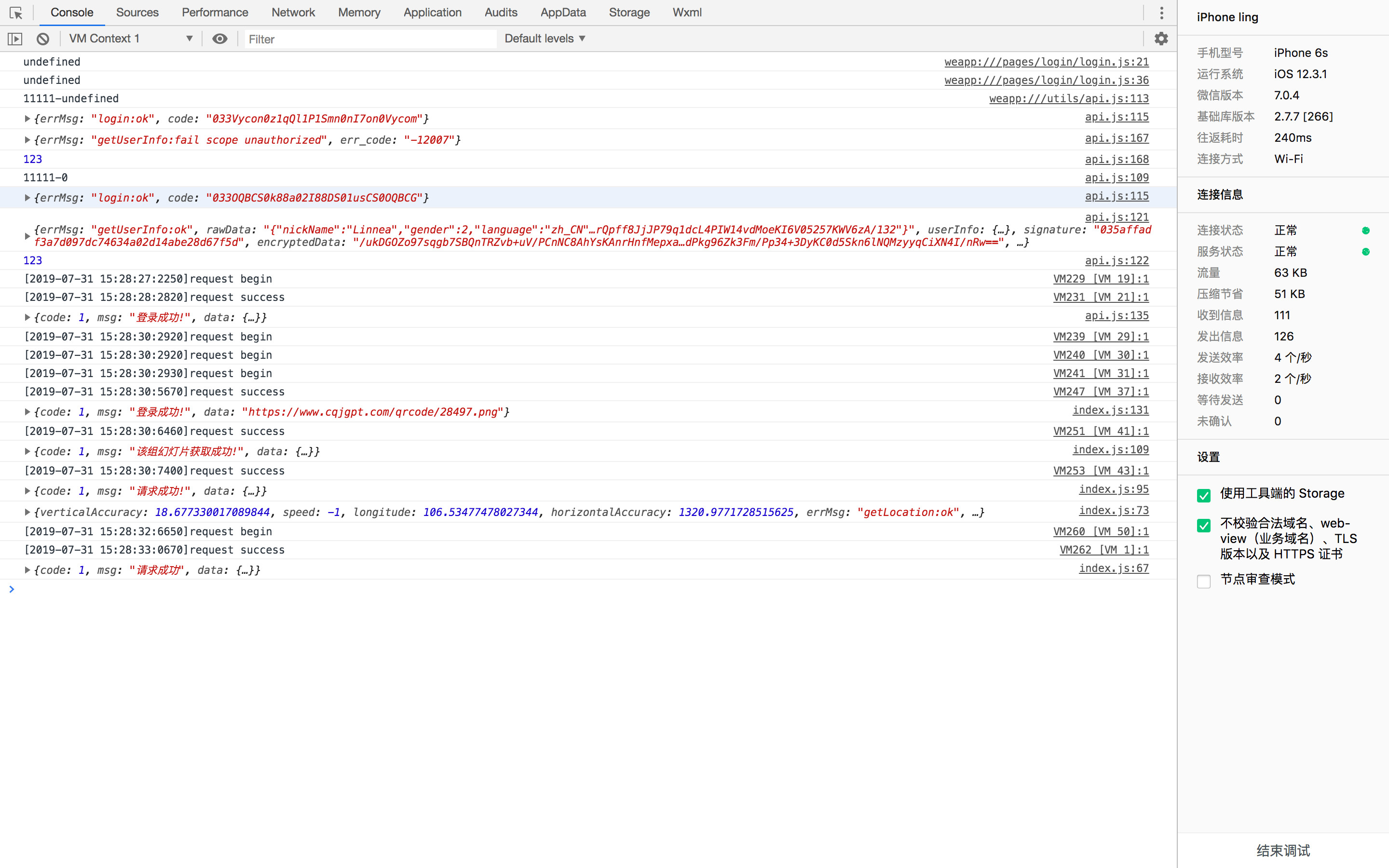Image resolution: width=1389 pixels, height=868 pixels.
Task: Switch to the Network tab
Action: [293, 13]
